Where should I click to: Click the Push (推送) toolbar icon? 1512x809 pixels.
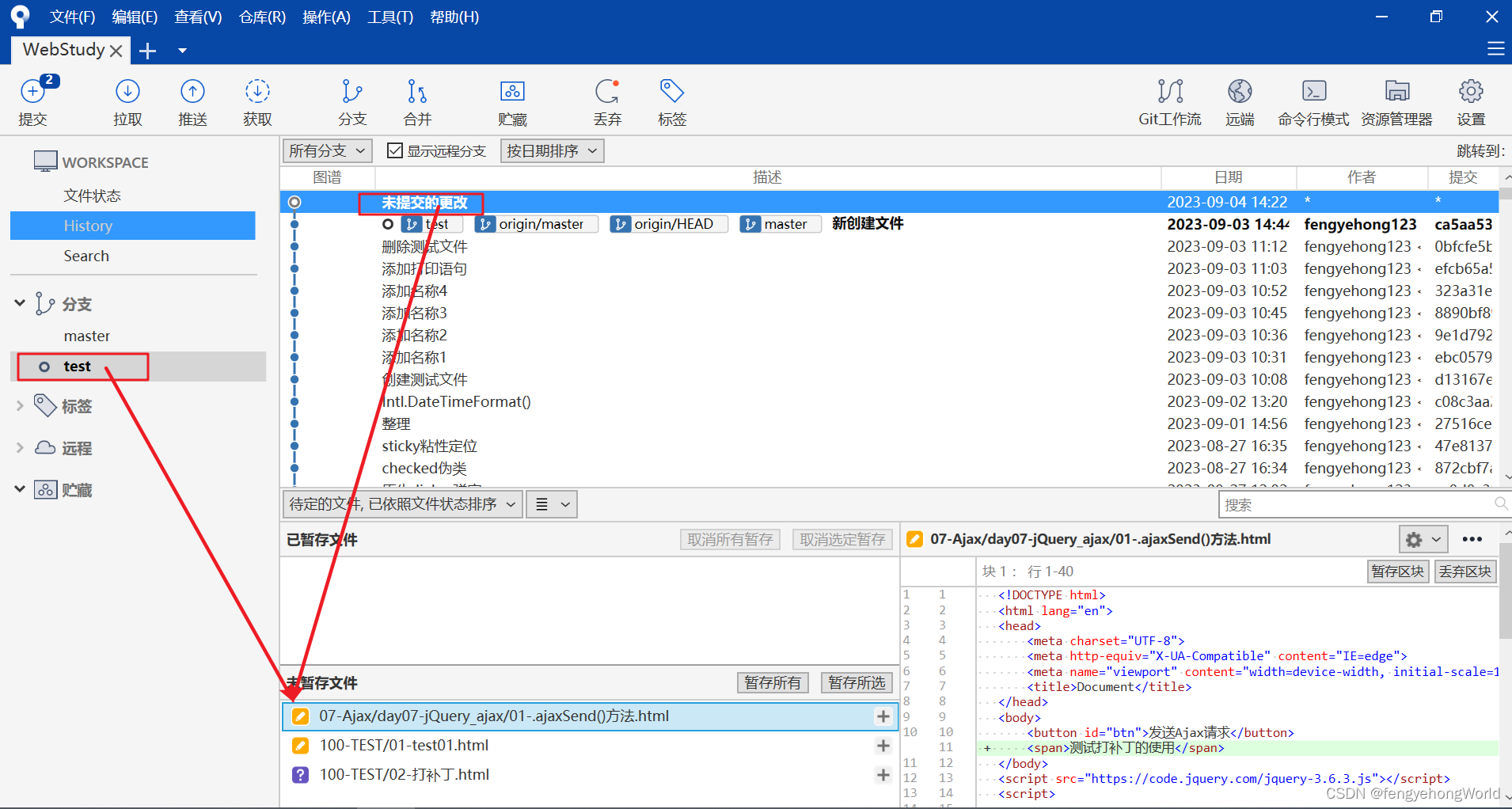click(192, 101)
